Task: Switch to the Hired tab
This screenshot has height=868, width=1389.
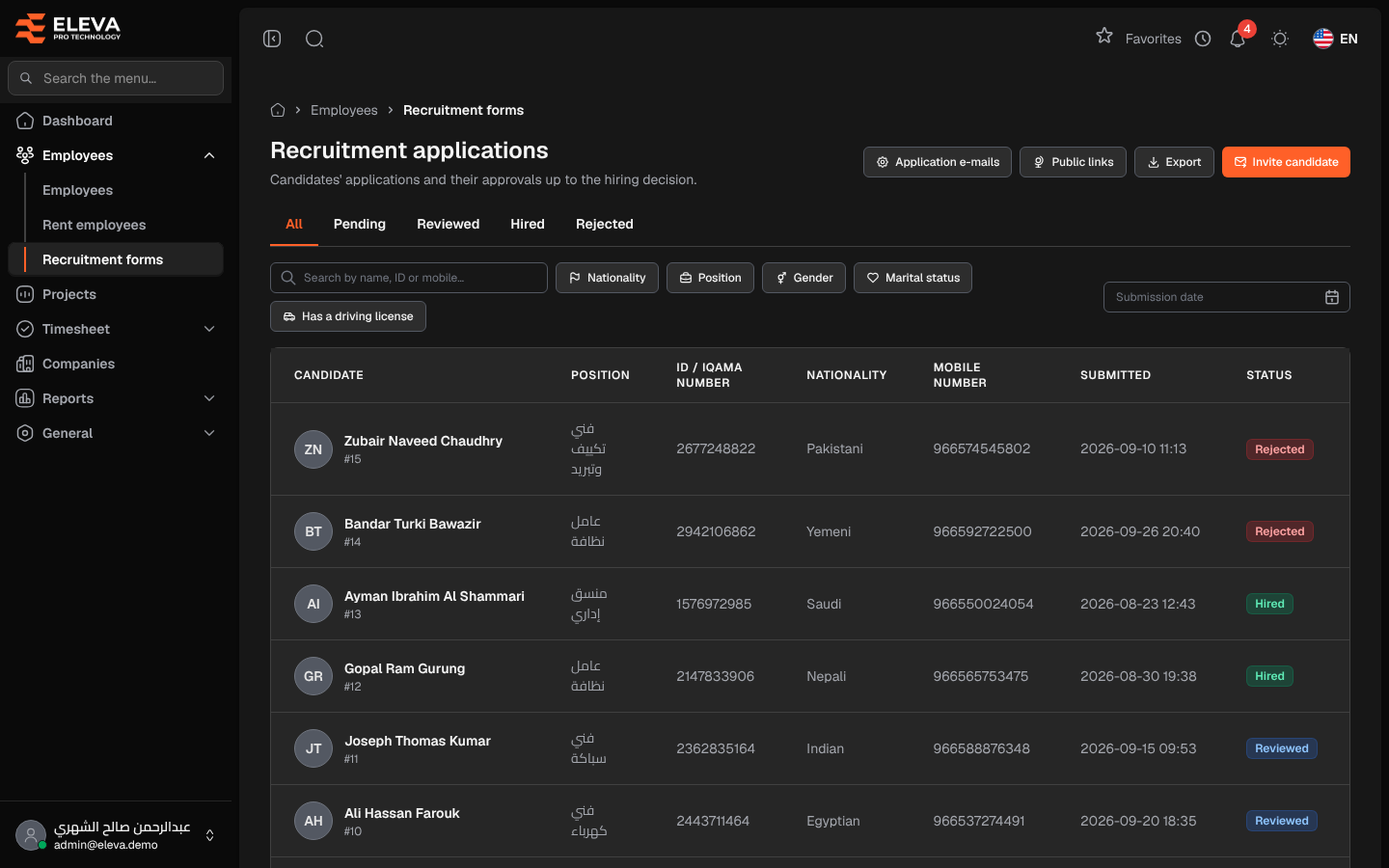Action: coord(528,224)
